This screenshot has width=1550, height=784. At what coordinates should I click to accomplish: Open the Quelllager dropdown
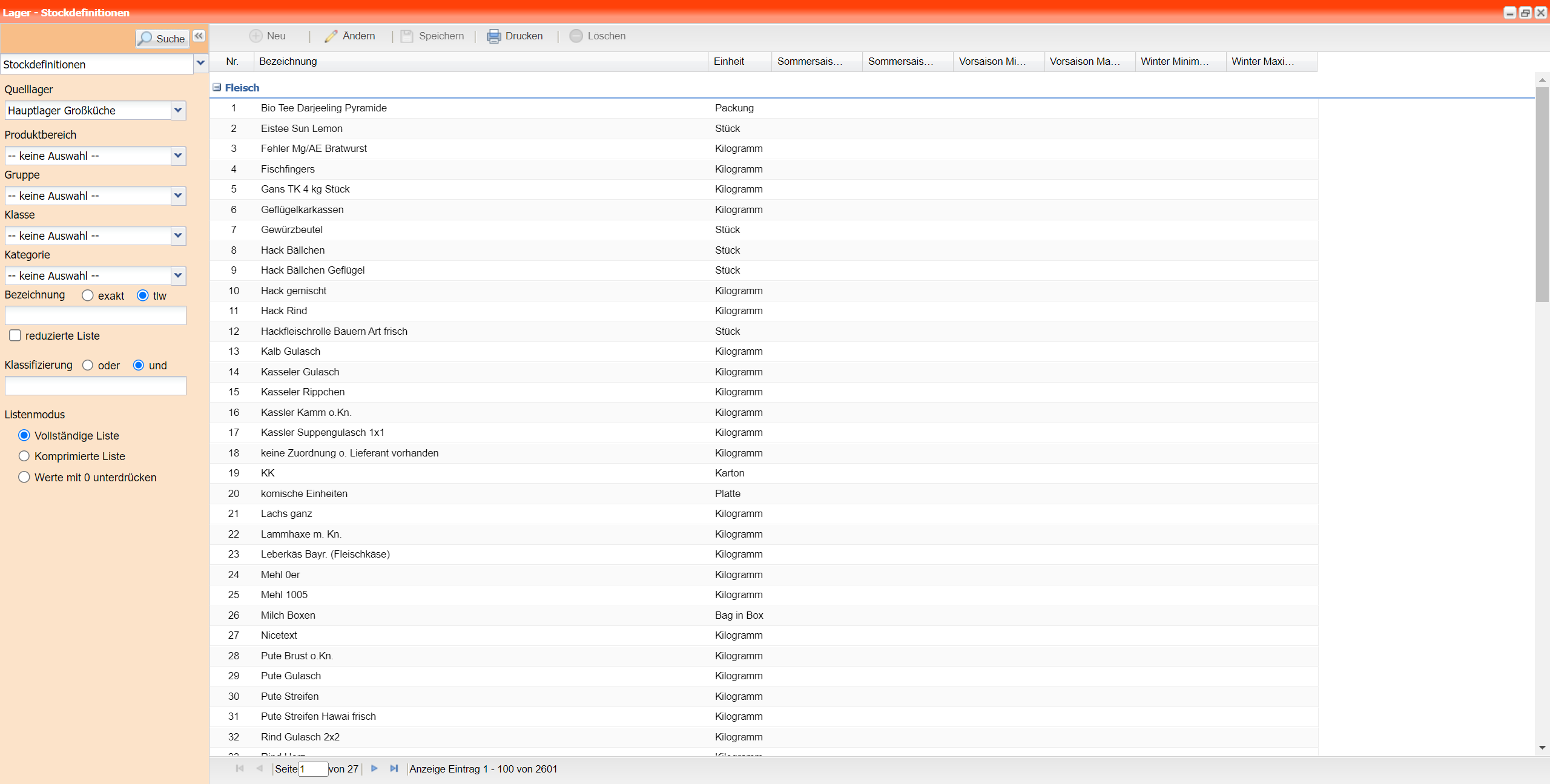click(178, 110)
